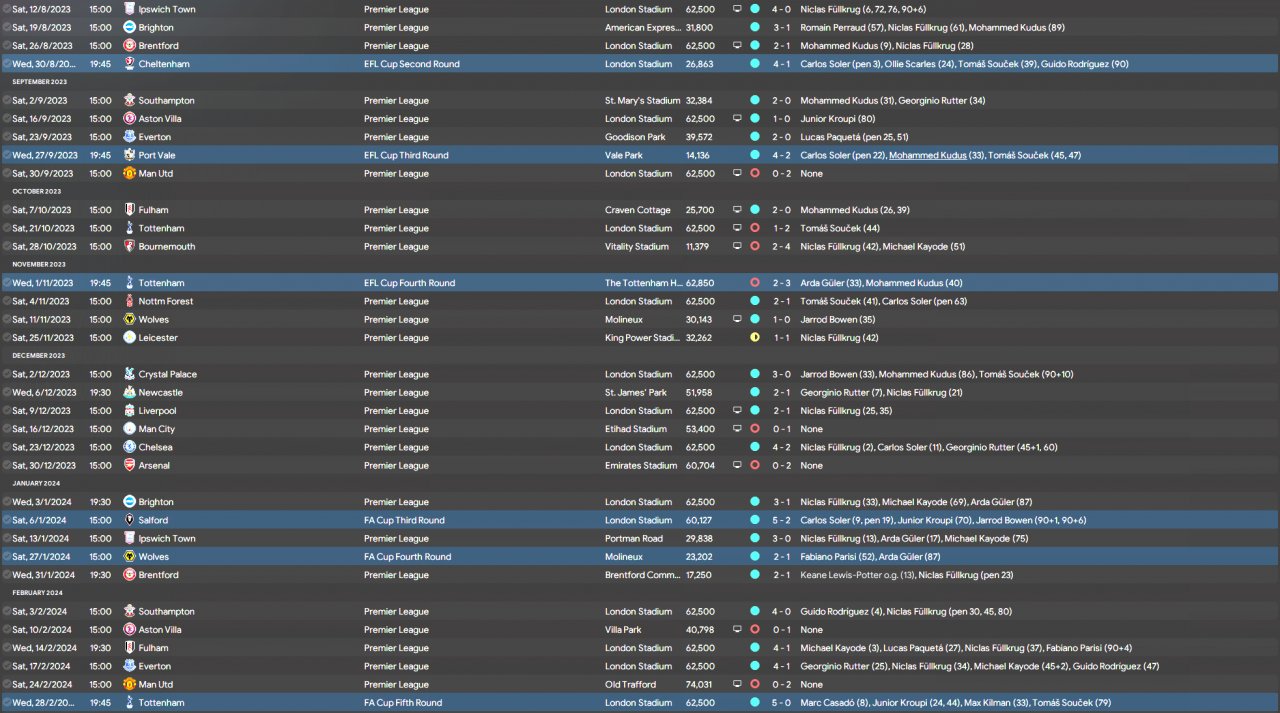Screen dimensions: 1280x713
Task: Open the EFL Cup Fourth Round competition link
Action: pyautogui.click(x=409, y=283)
